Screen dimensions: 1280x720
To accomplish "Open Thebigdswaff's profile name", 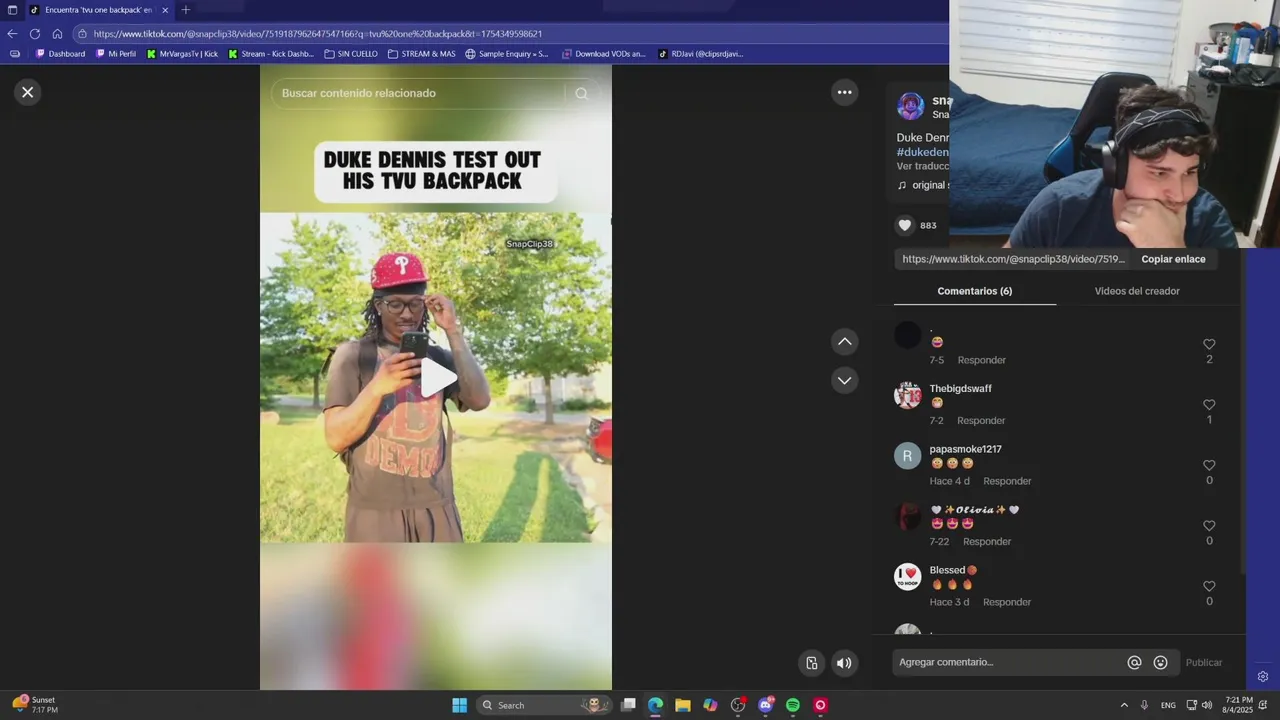I will (x=961, y=389).
